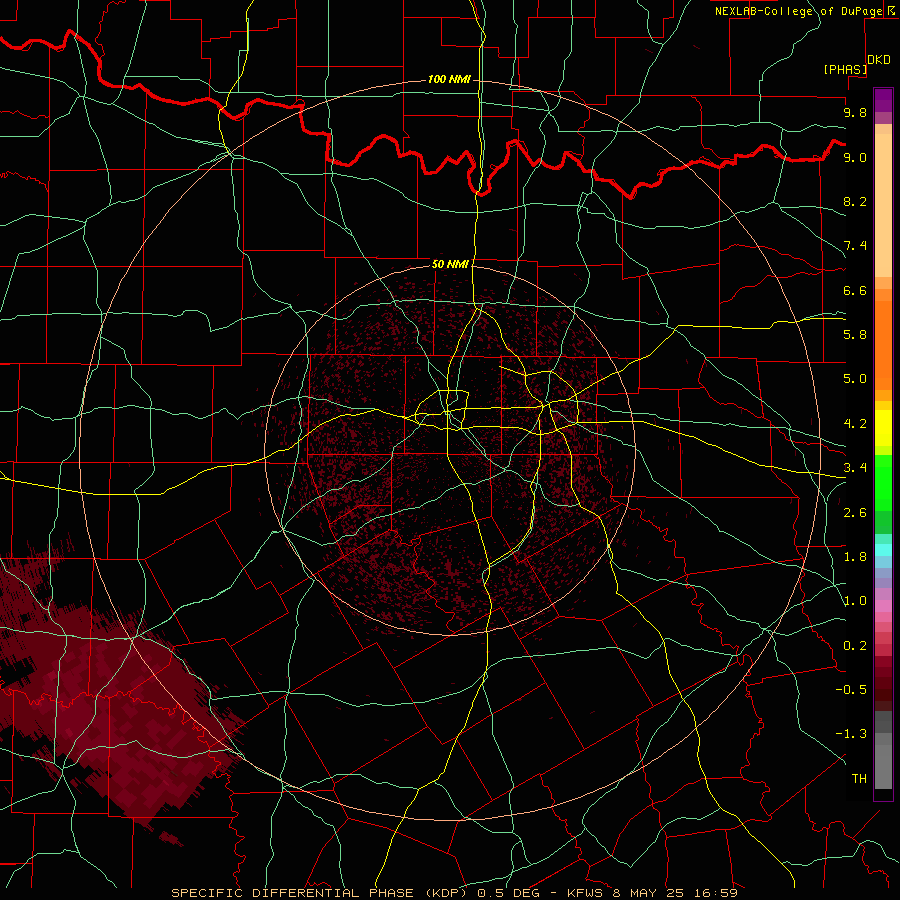Viewport: 900px width, 900px height.
Task: Click the 4.2 value on the color scale
Action: (x=855, y=424)
